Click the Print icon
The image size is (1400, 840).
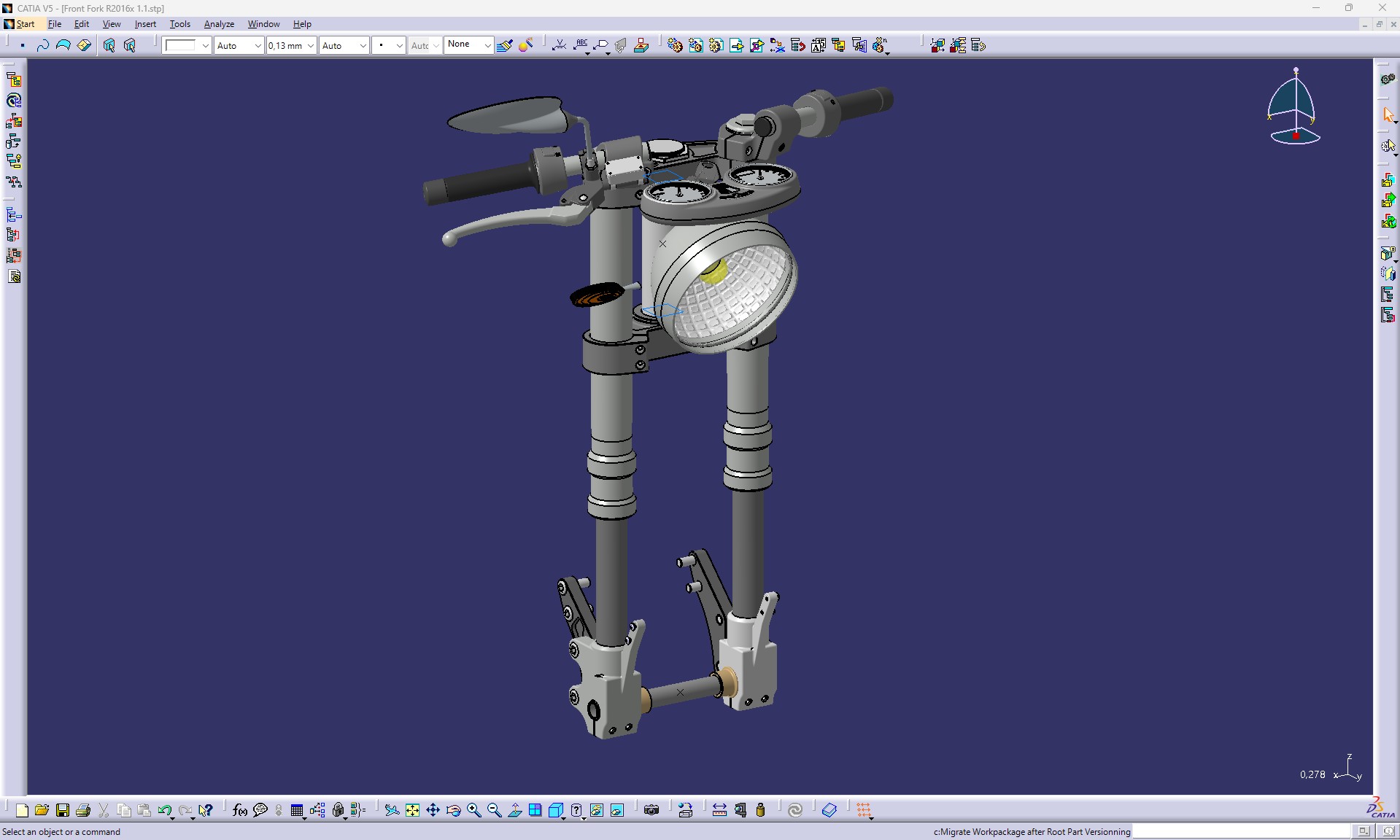coord(83,810)
